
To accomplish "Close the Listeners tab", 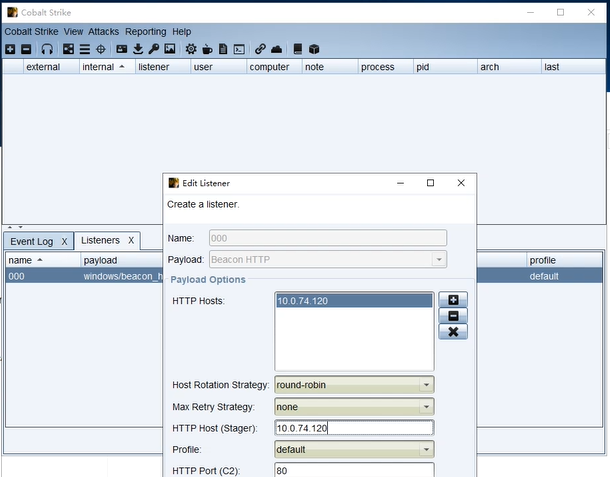I will pyautogui.click(x=131, y=240).
